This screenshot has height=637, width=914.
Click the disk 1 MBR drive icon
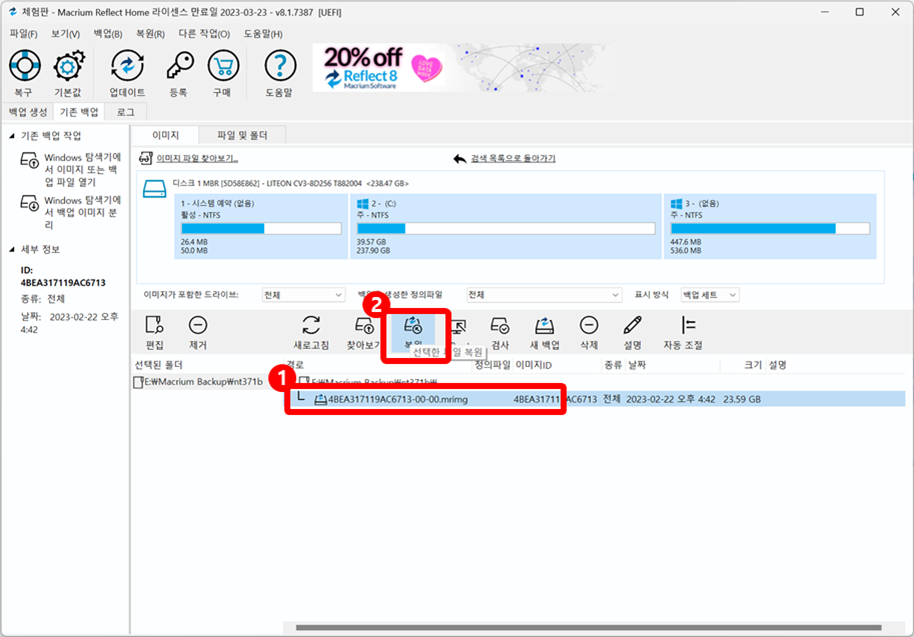(154, 189)
